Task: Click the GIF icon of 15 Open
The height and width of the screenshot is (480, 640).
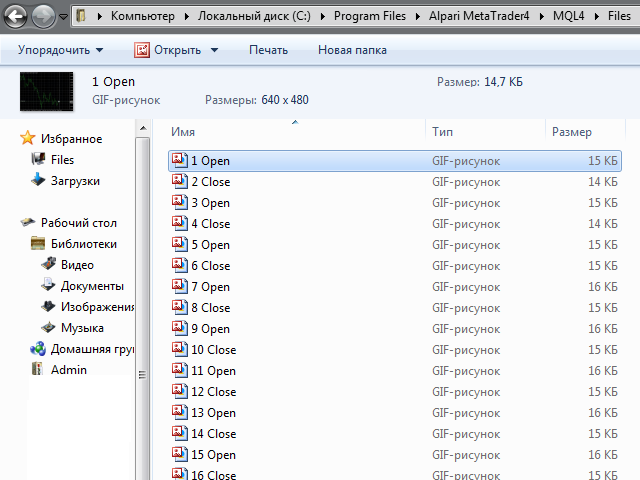Action: coord(180,454)
